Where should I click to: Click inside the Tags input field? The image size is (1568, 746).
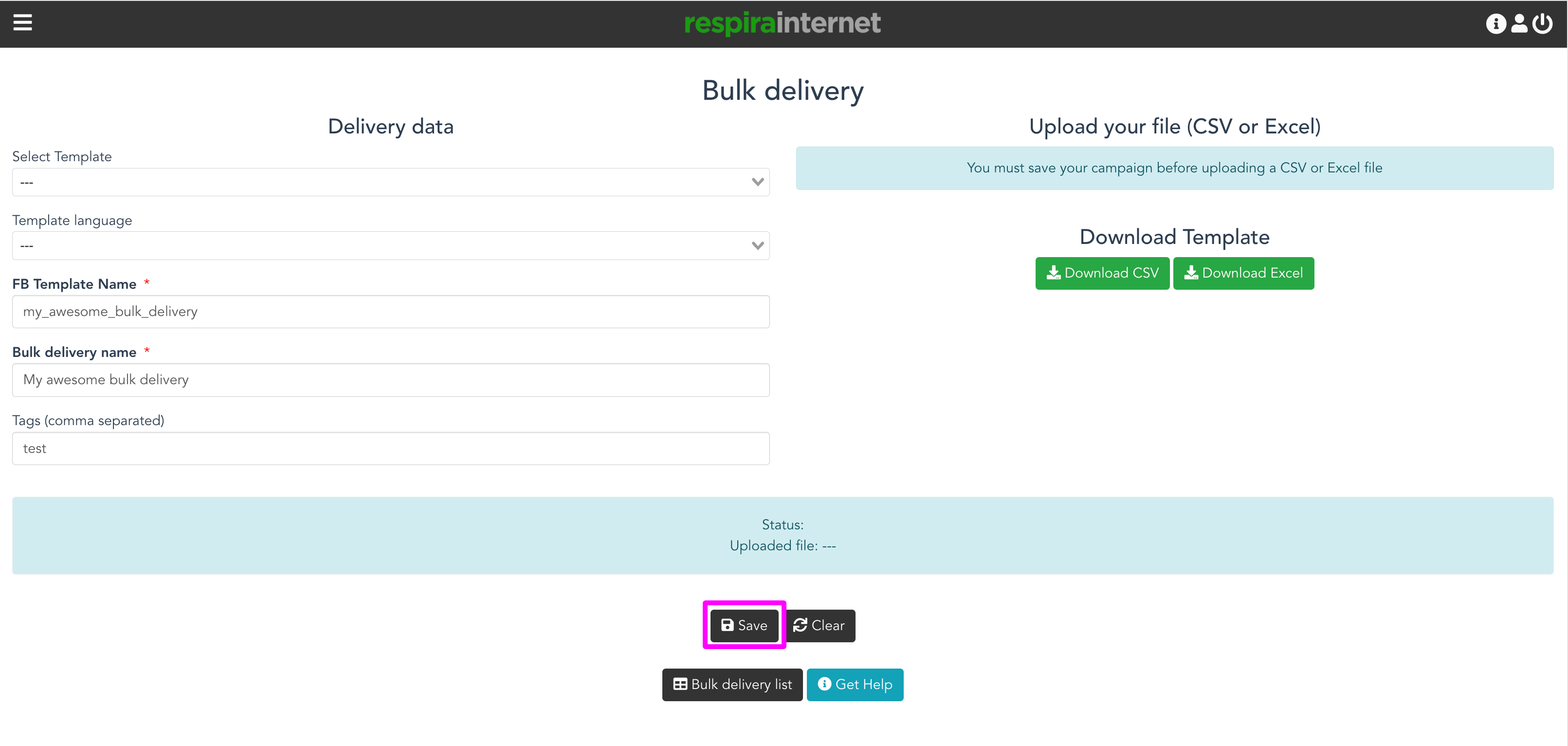(390, 448)
